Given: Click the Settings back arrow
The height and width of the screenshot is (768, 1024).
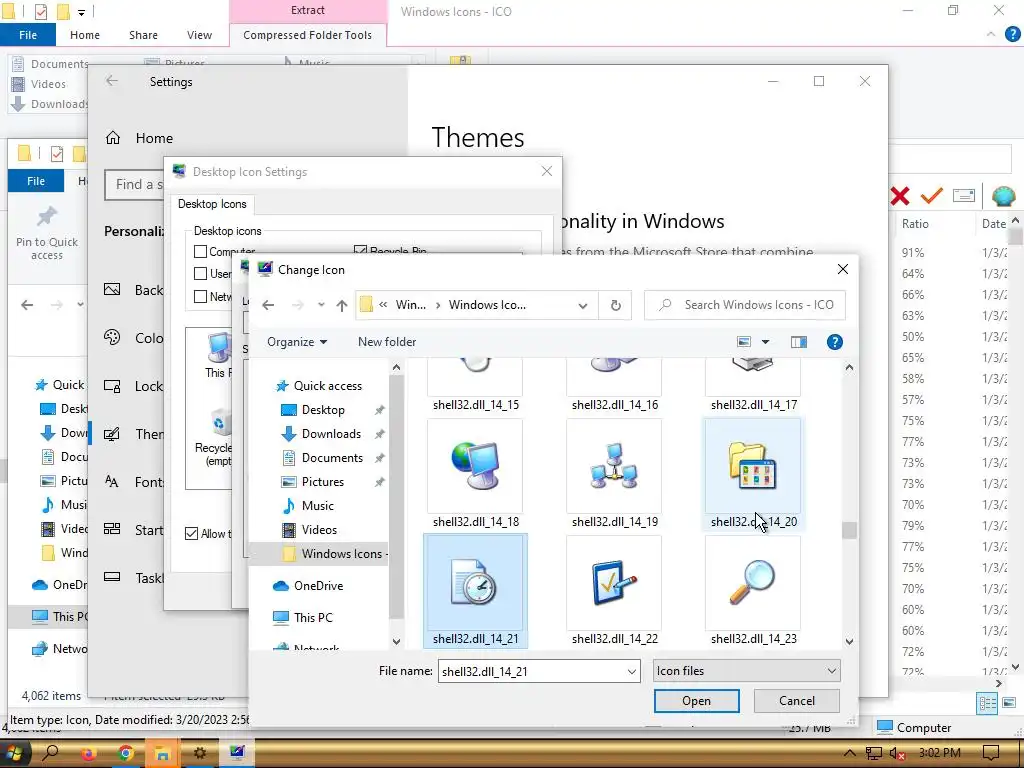Looking at the screenshot, I should tap(112, 81).
